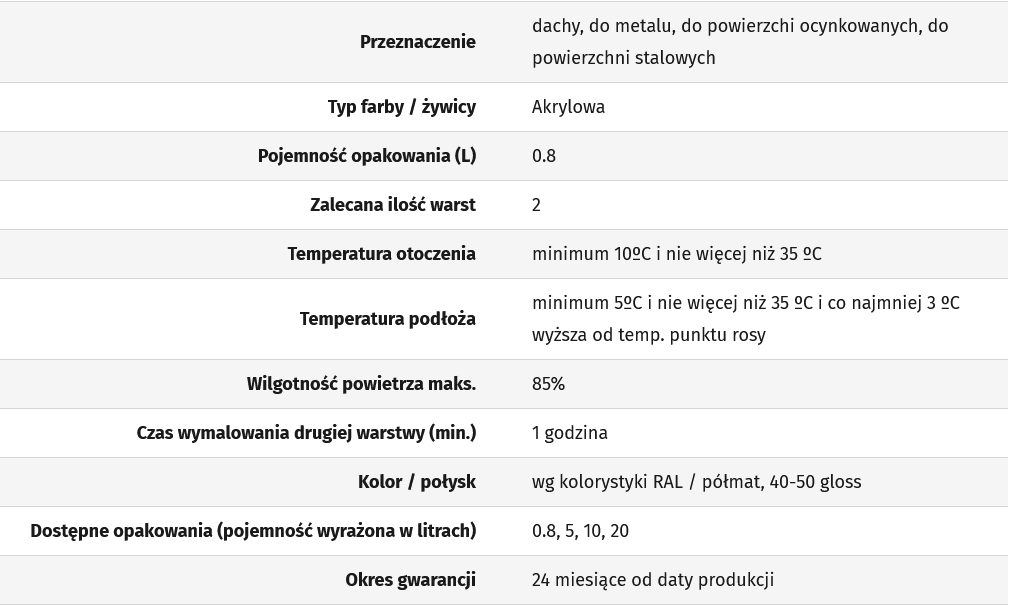1009x605 pixels.
Task: Select the "0.8, 5, 10, 20" available packages value
Action: point(580,531)
